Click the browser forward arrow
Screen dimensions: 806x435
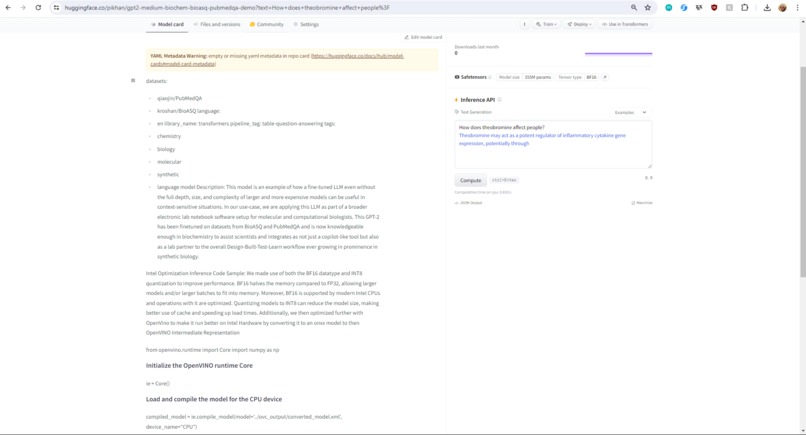23,8
